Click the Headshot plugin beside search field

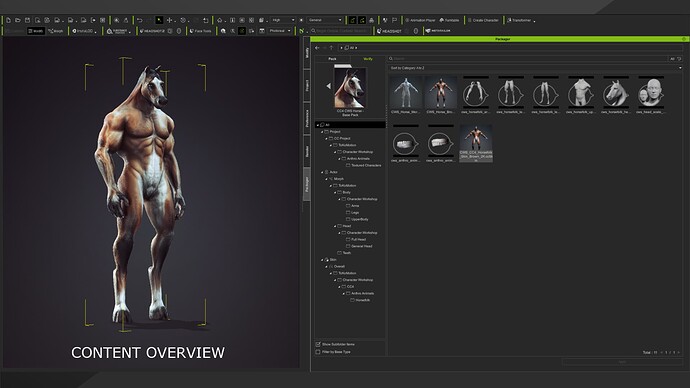[x=389, y=31]
